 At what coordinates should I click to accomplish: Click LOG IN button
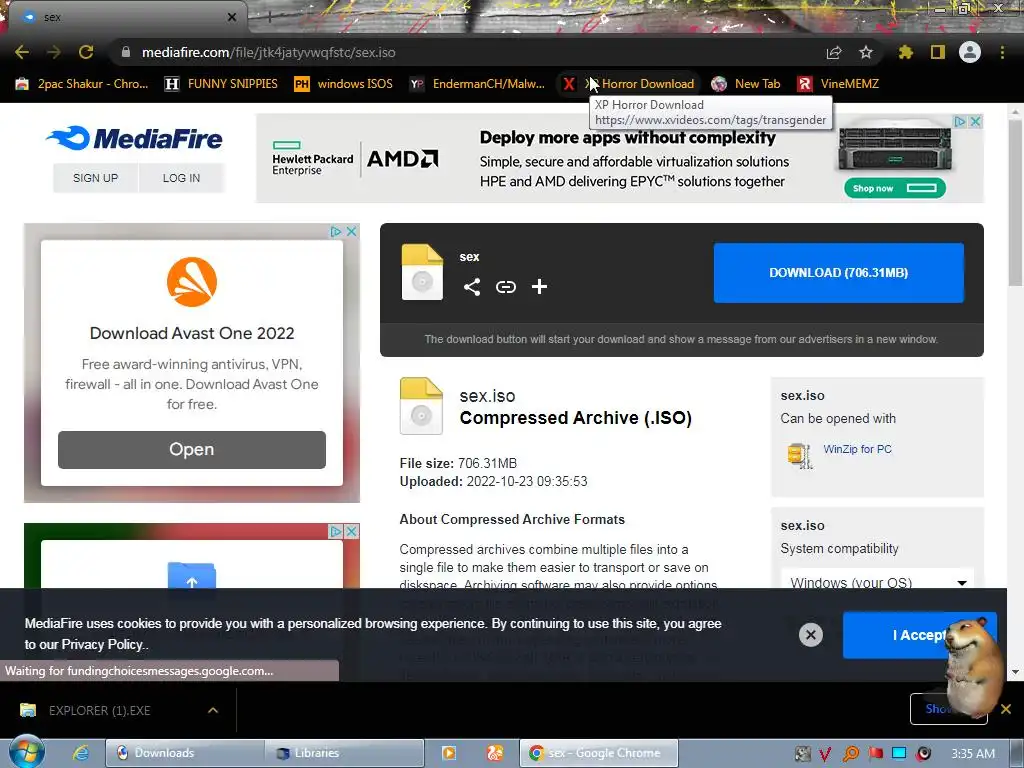click(x=182, y=178)
